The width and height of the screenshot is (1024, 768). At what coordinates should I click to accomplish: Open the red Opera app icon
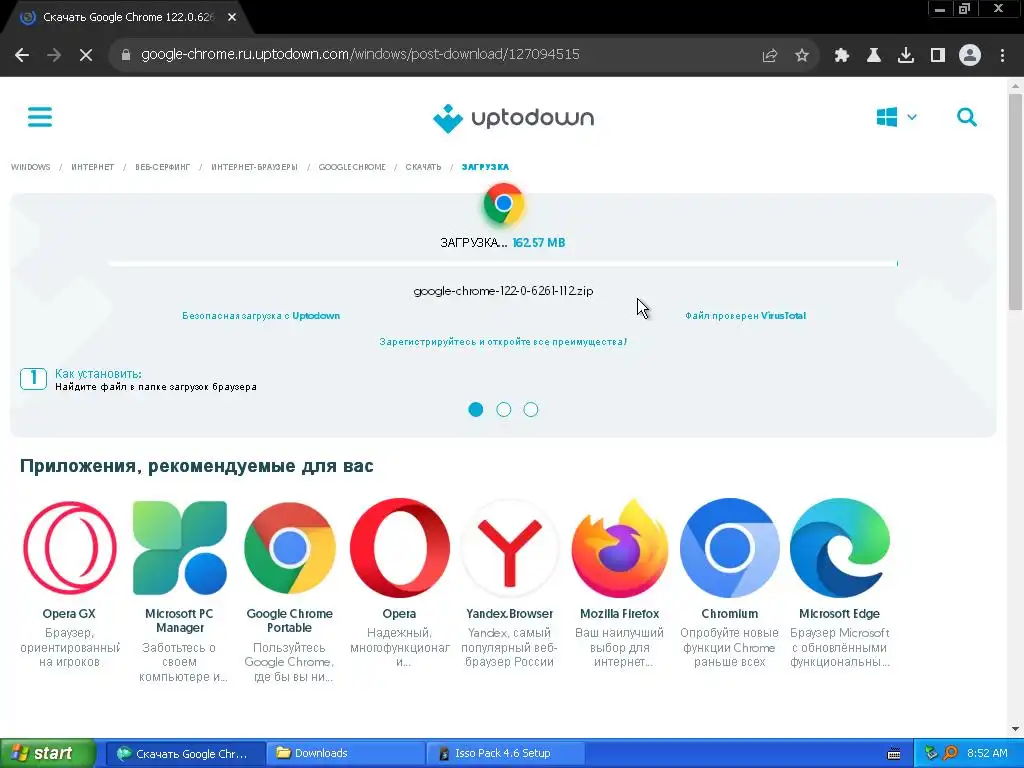pyautogui.click(x=400, y=548)
